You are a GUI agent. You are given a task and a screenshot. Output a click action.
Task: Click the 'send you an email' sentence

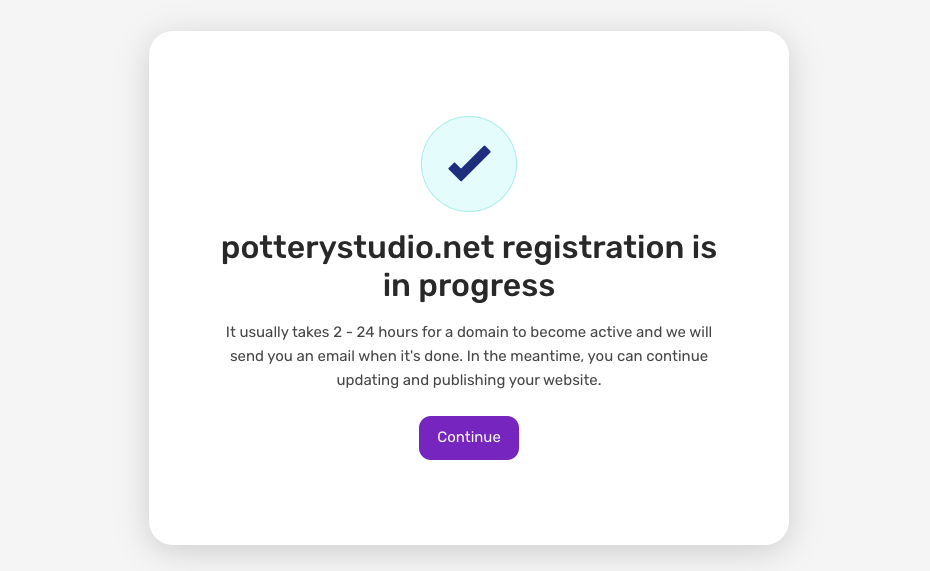pos(292,356)
